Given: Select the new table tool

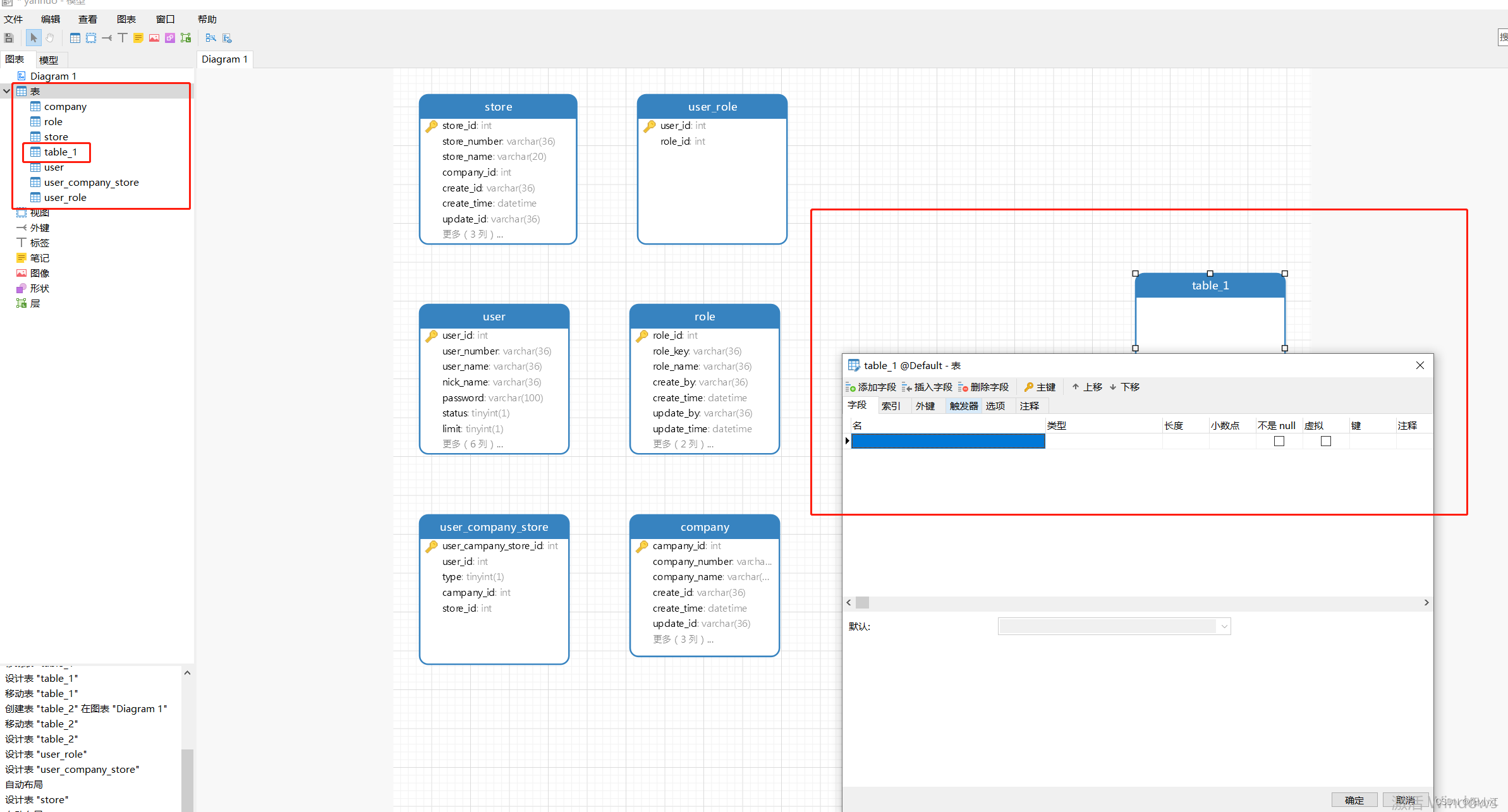Looking at the screenshot, I should 75,38.
